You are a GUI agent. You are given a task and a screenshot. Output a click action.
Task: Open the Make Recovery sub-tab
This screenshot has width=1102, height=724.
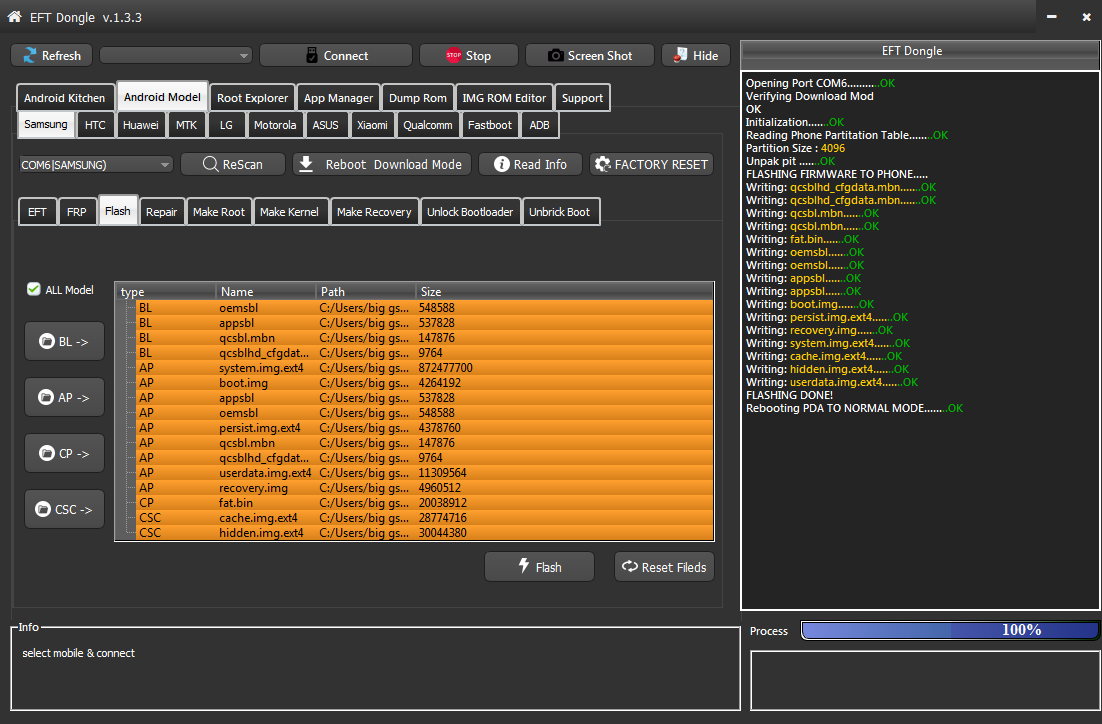pyautogui.click(x=374, y=212)
